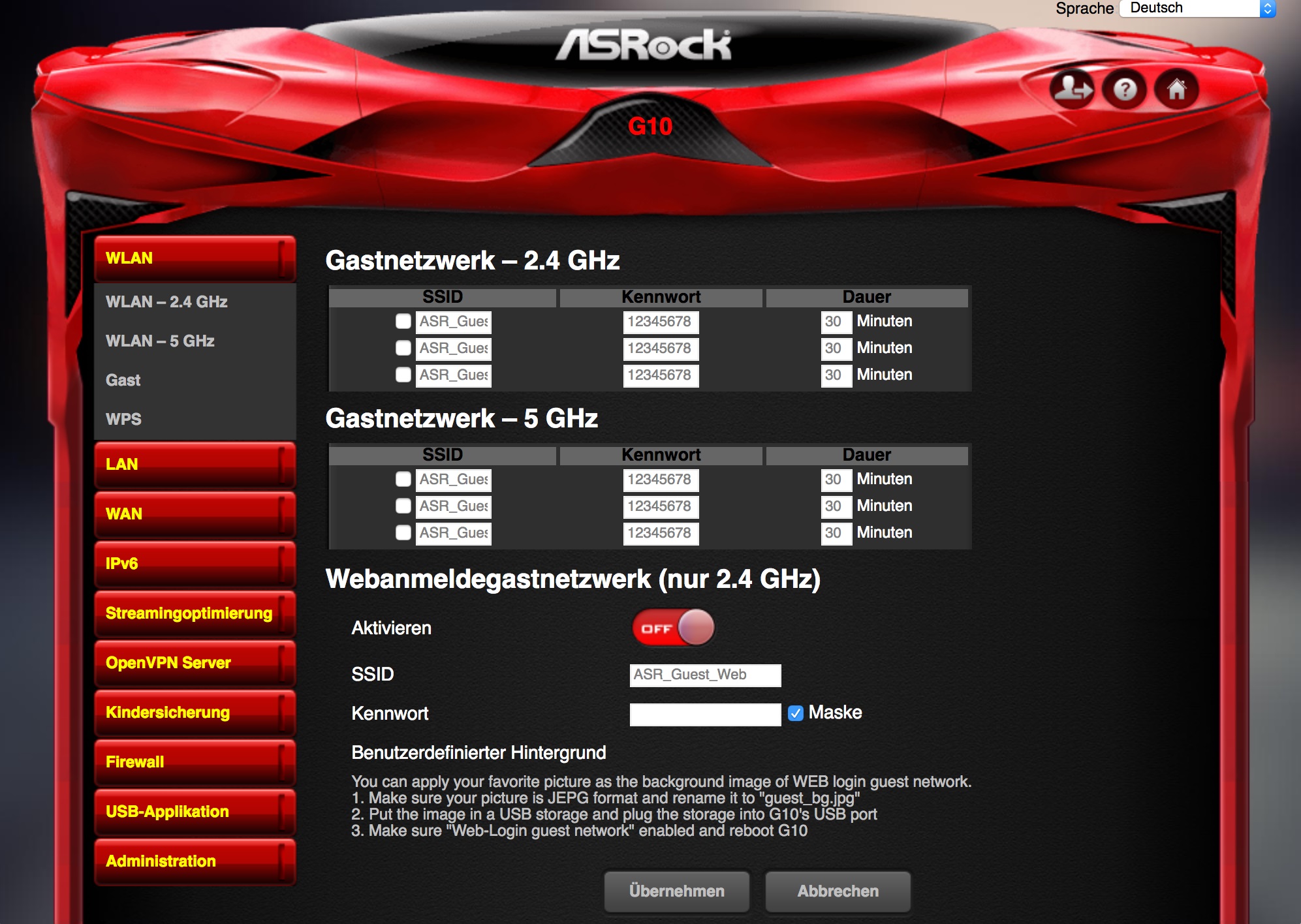
Task: Click heading Gastnetzwerk – 2.4 GHz
Action: point(473,260)
